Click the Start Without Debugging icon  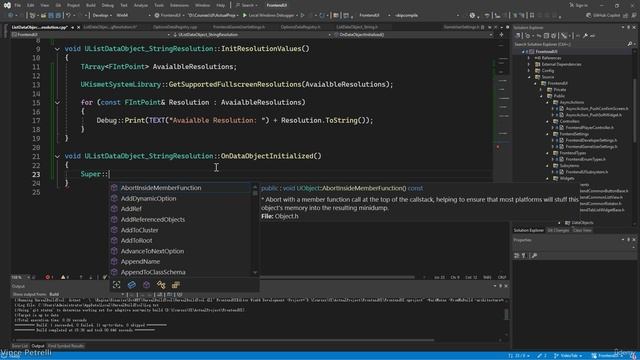coord(302,16)
